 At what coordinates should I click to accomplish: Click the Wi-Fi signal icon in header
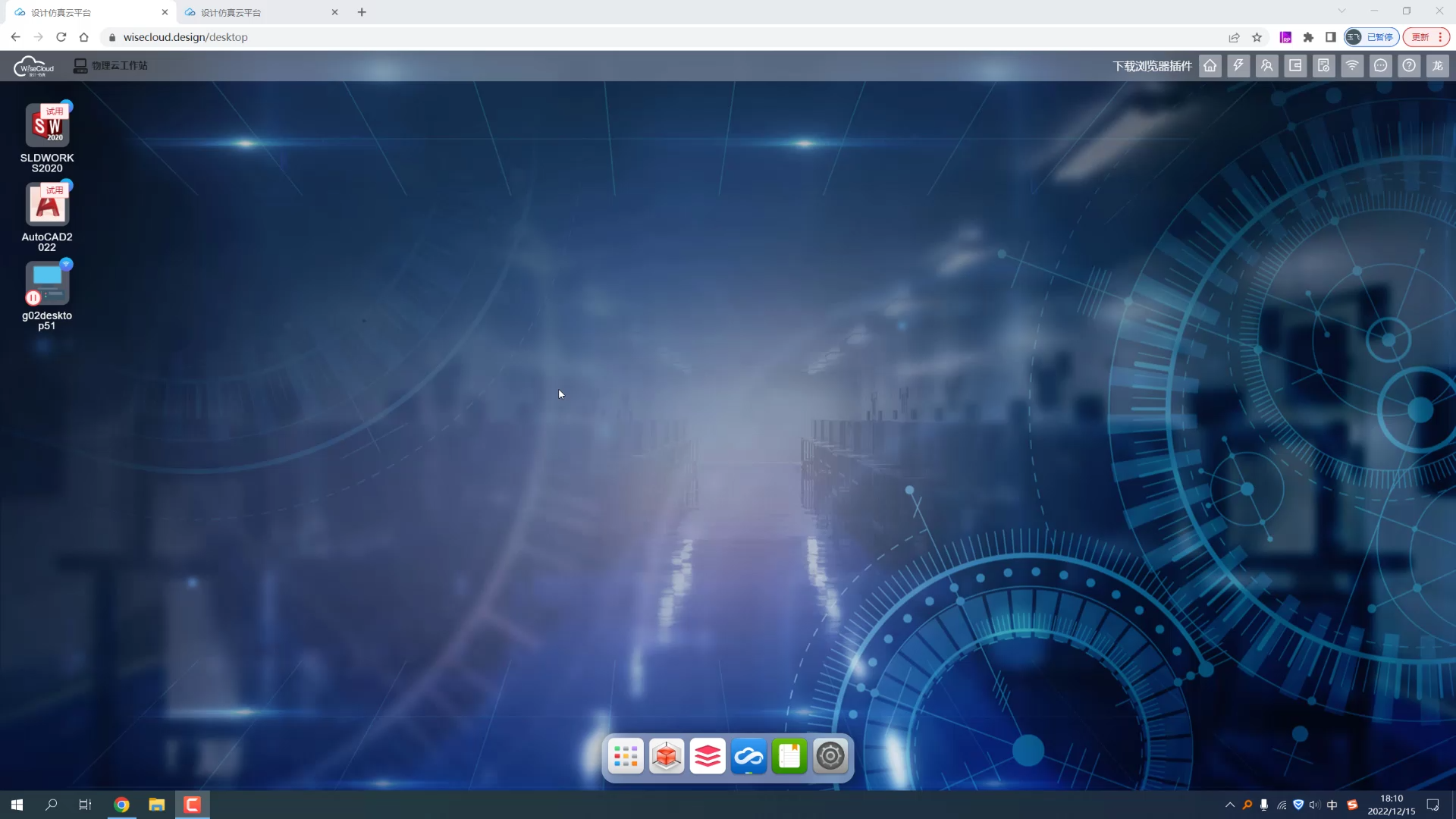pos(1352,66)
